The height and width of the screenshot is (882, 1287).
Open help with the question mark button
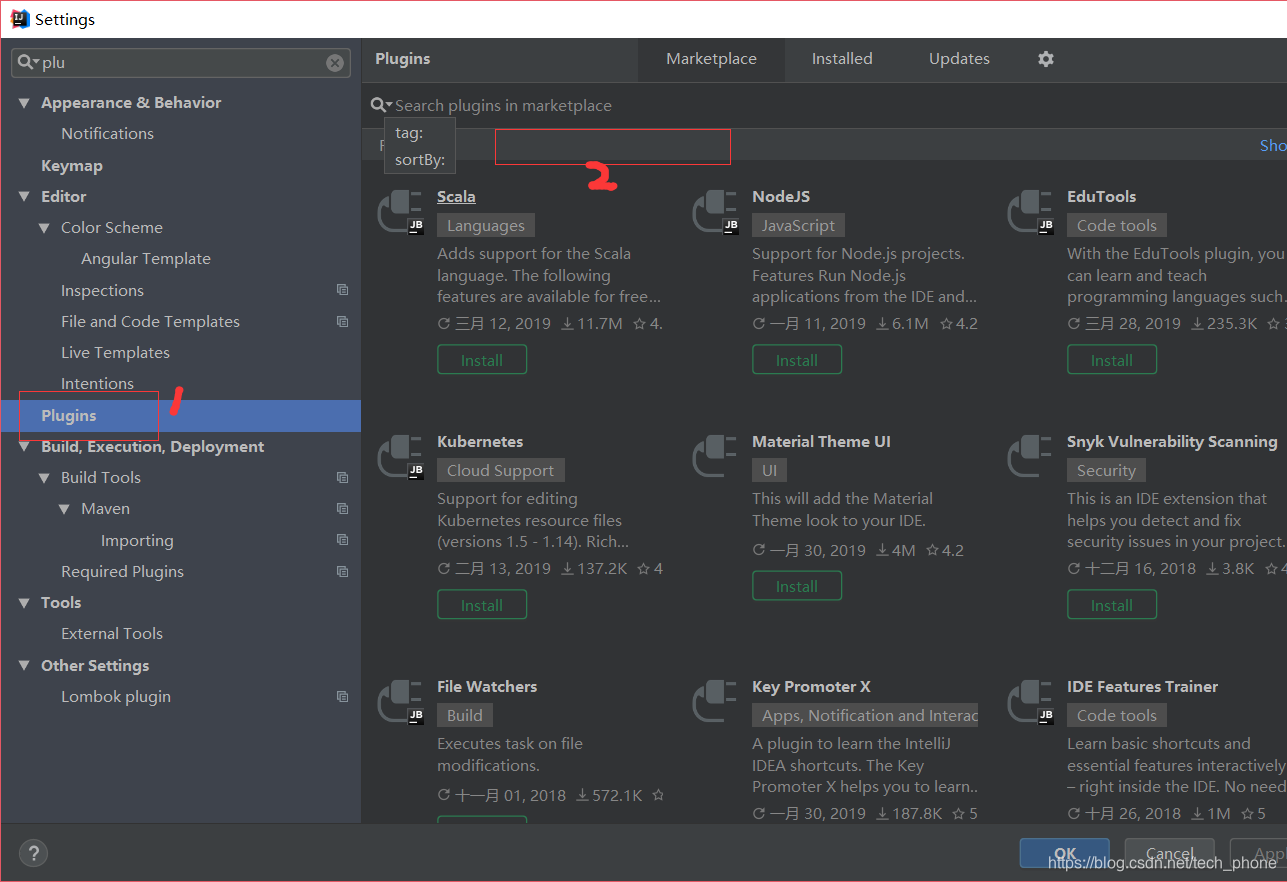pyautogui.click(x=33, y=853)
